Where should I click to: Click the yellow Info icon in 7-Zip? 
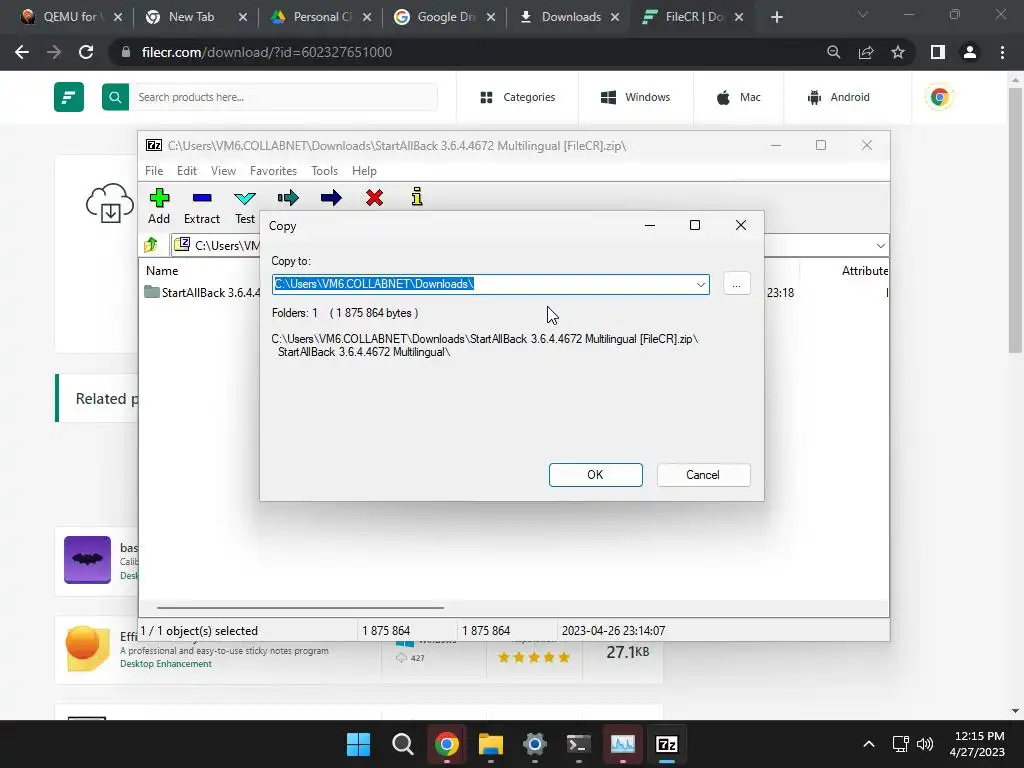pos(417,197)
